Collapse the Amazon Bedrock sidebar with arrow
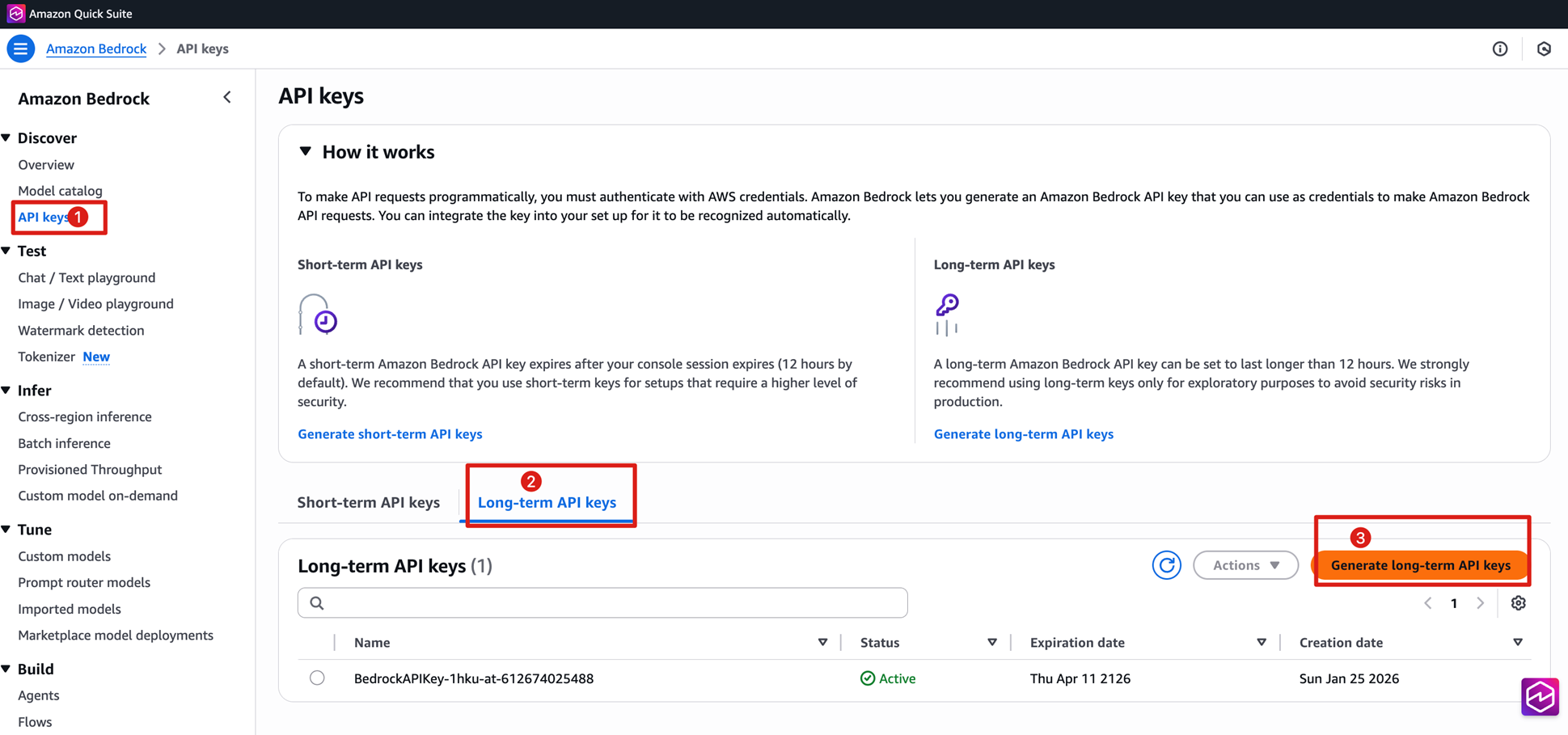 point(227,98)
